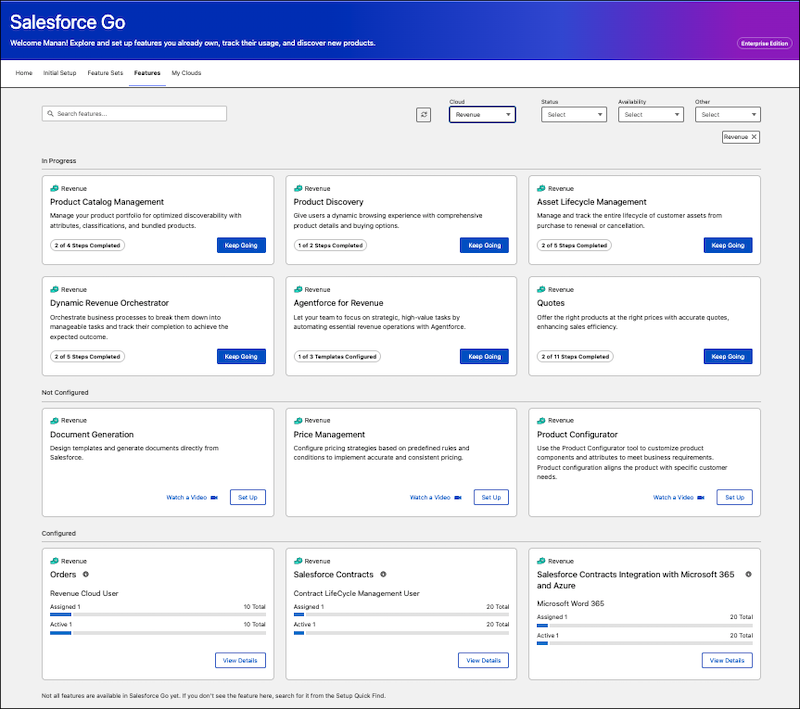Viewport: 800px width, 709px height.
Task: Set Up Price Management
Action: coord(491,497)
